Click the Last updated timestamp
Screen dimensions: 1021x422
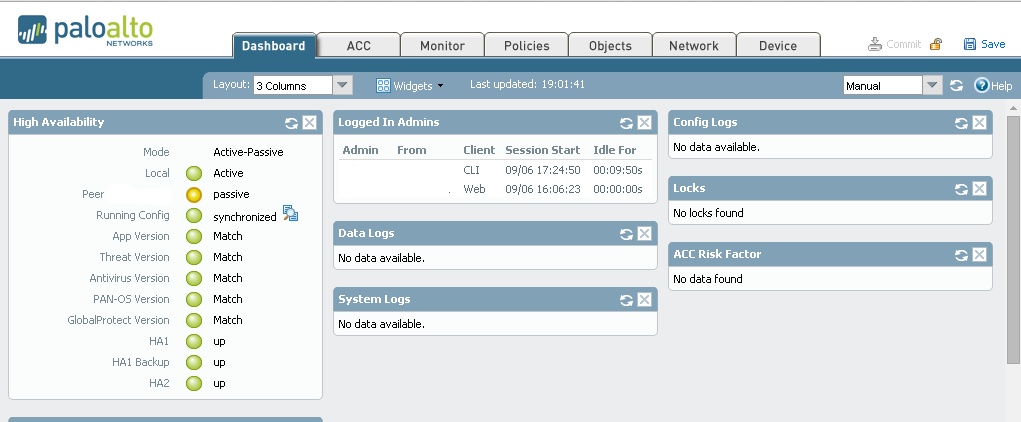click(527, 85)
